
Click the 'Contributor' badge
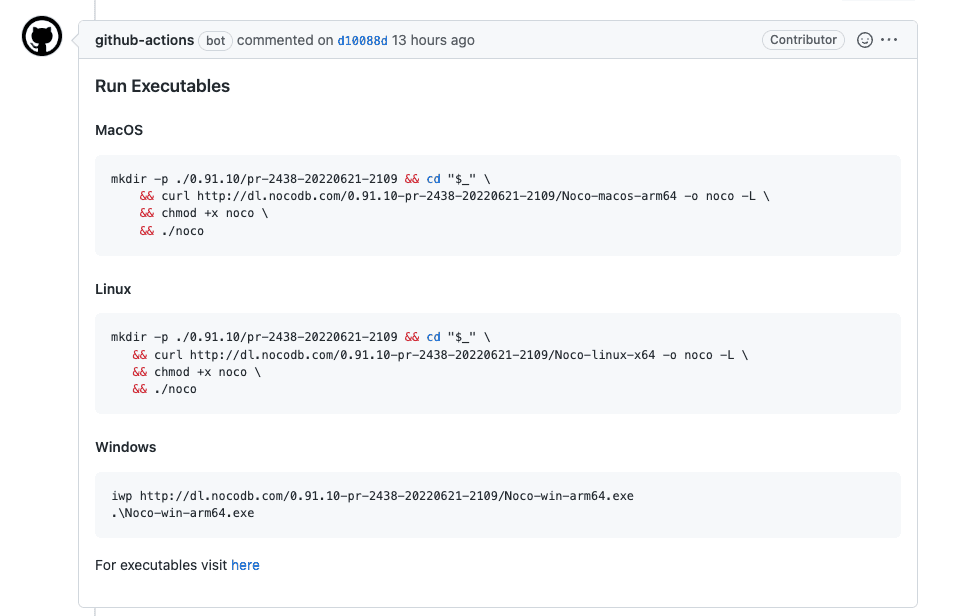803,40
